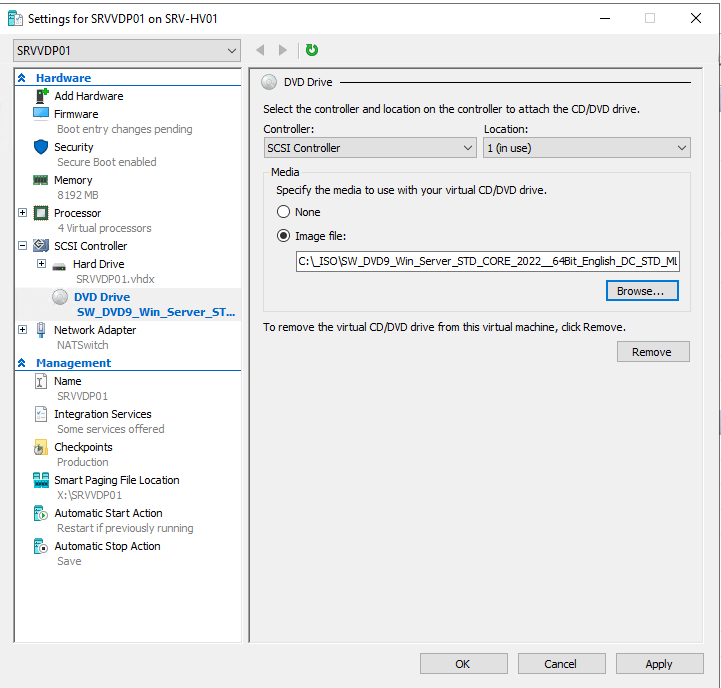
Task: Select Network Adapter in hardware tree
Action: point(95,330)
